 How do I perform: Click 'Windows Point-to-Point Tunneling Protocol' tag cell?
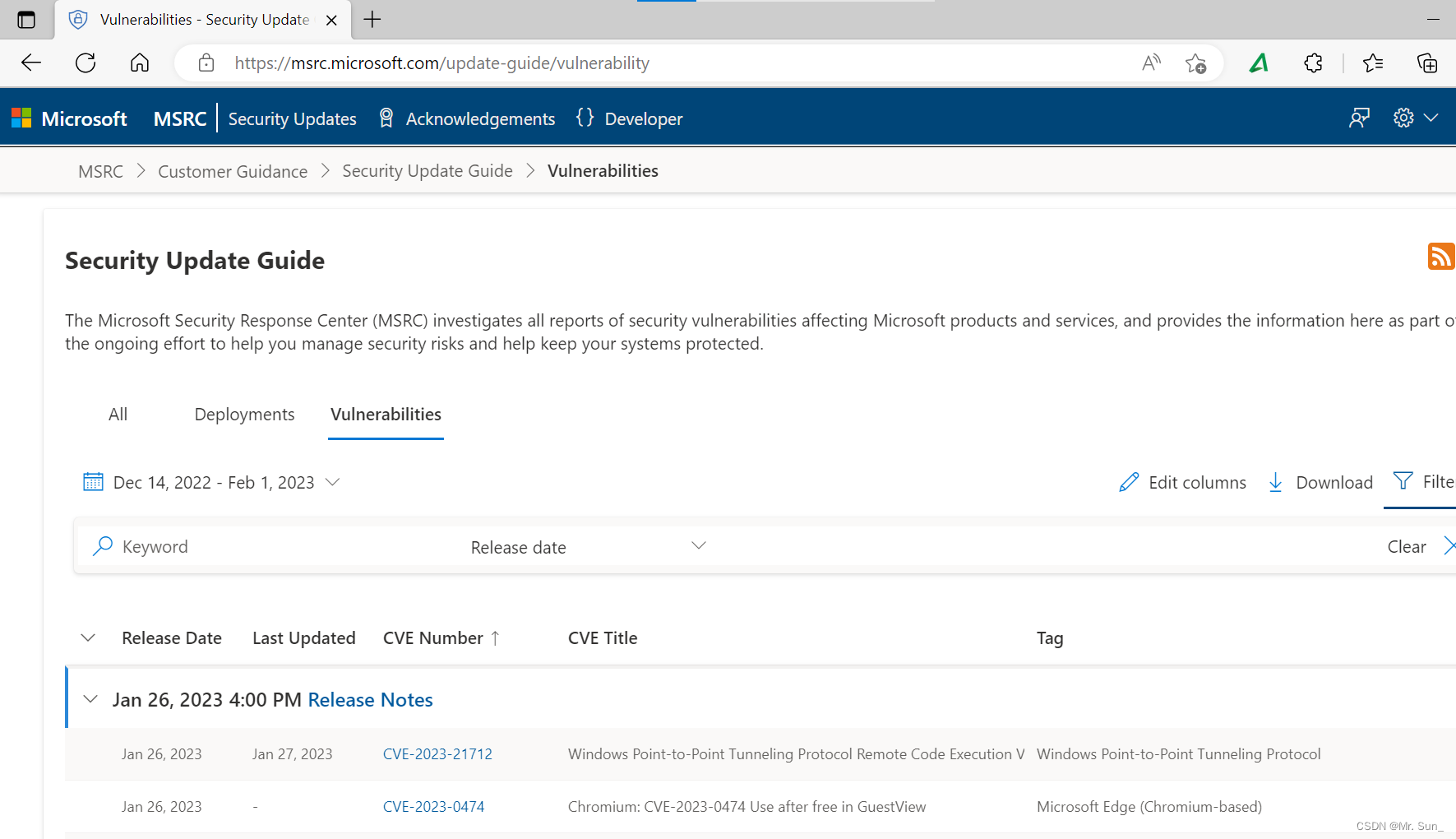click(x=1178, y=753)
